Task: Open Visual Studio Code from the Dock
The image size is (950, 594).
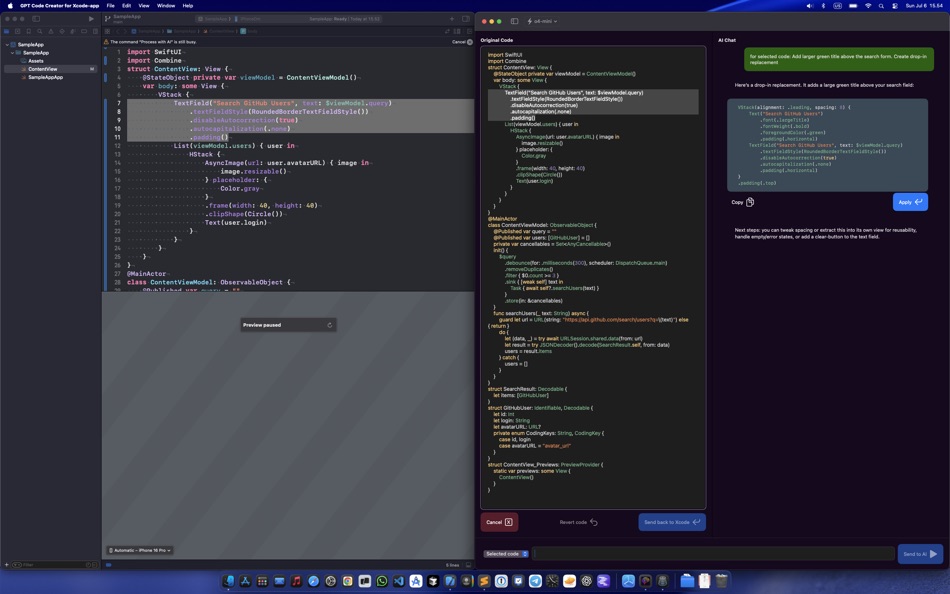Action: coord(399,581)
